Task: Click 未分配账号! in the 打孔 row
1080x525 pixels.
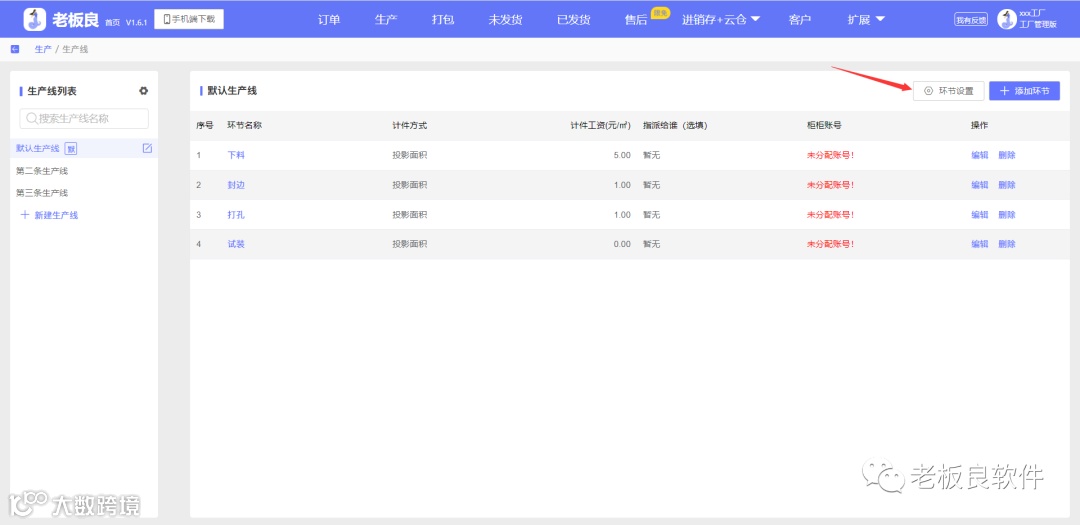Action: pos(831,214)
